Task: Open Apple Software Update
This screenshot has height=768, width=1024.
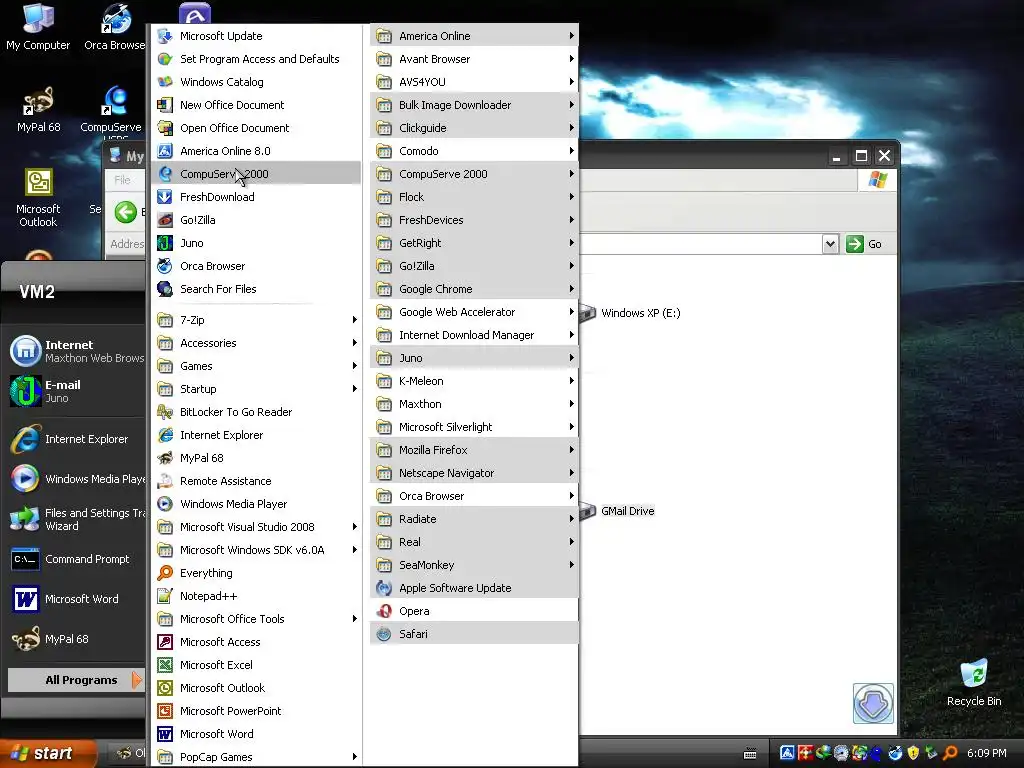Action: [474, 588]
